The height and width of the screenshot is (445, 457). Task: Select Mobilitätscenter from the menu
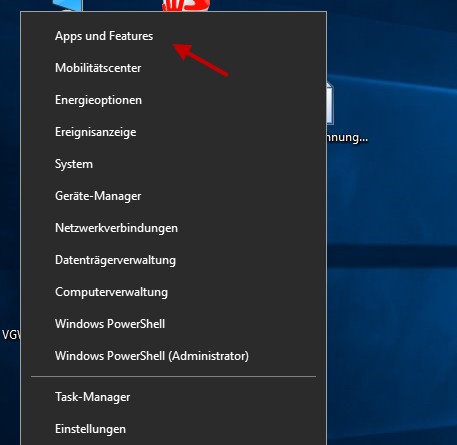pyautogui.click(x=173, y=68)
